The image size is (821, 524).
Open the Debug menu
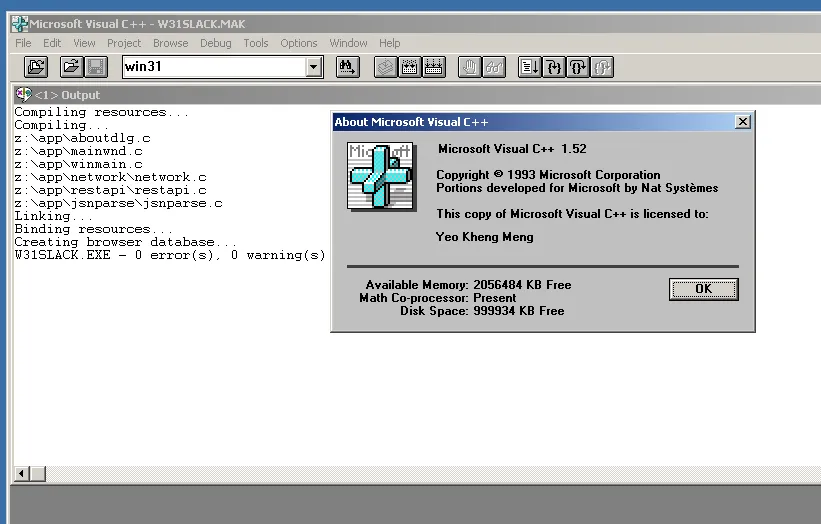coord(216,43)
